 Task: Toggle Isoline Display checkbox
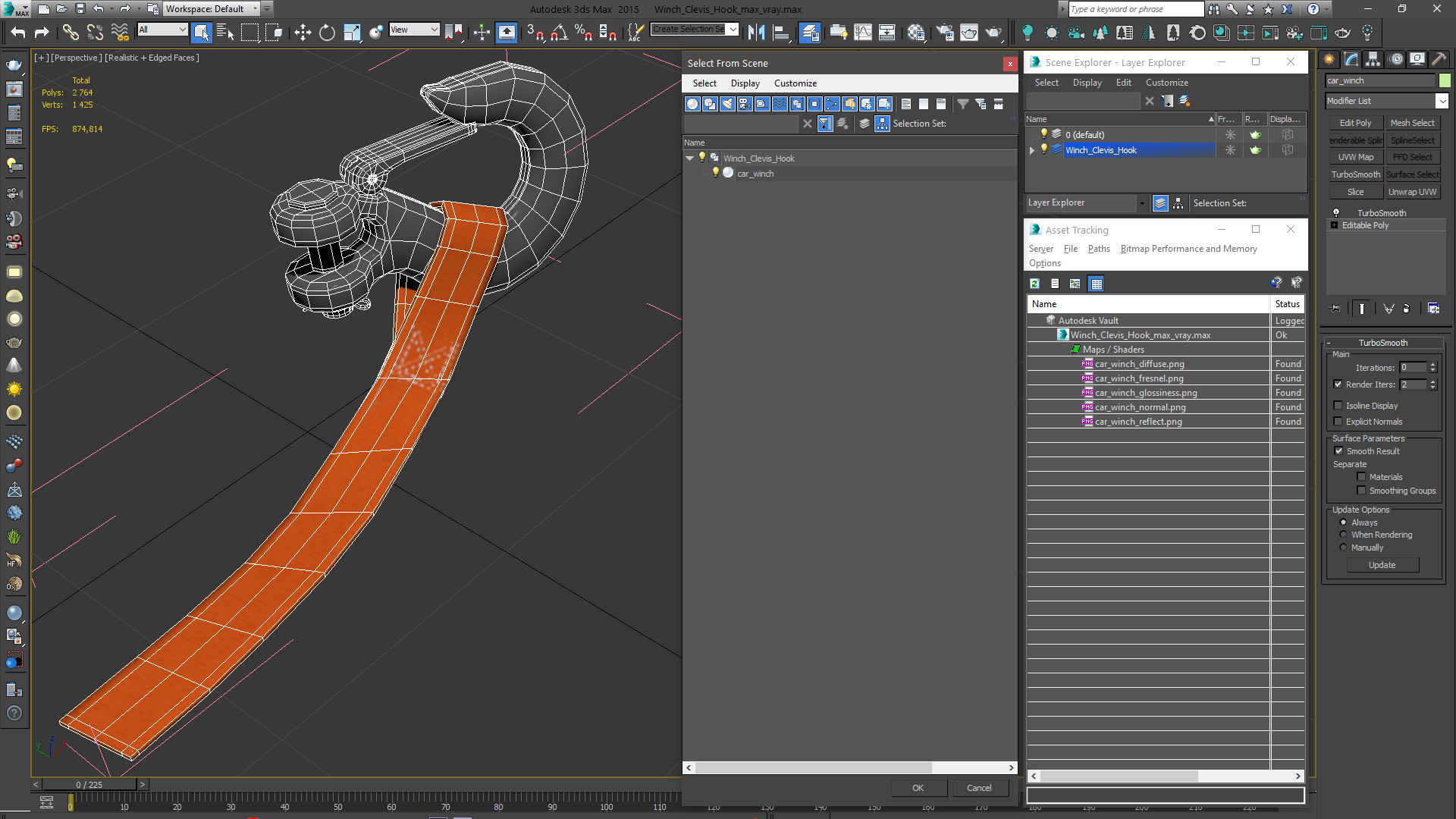click(x=1338, y=406)
